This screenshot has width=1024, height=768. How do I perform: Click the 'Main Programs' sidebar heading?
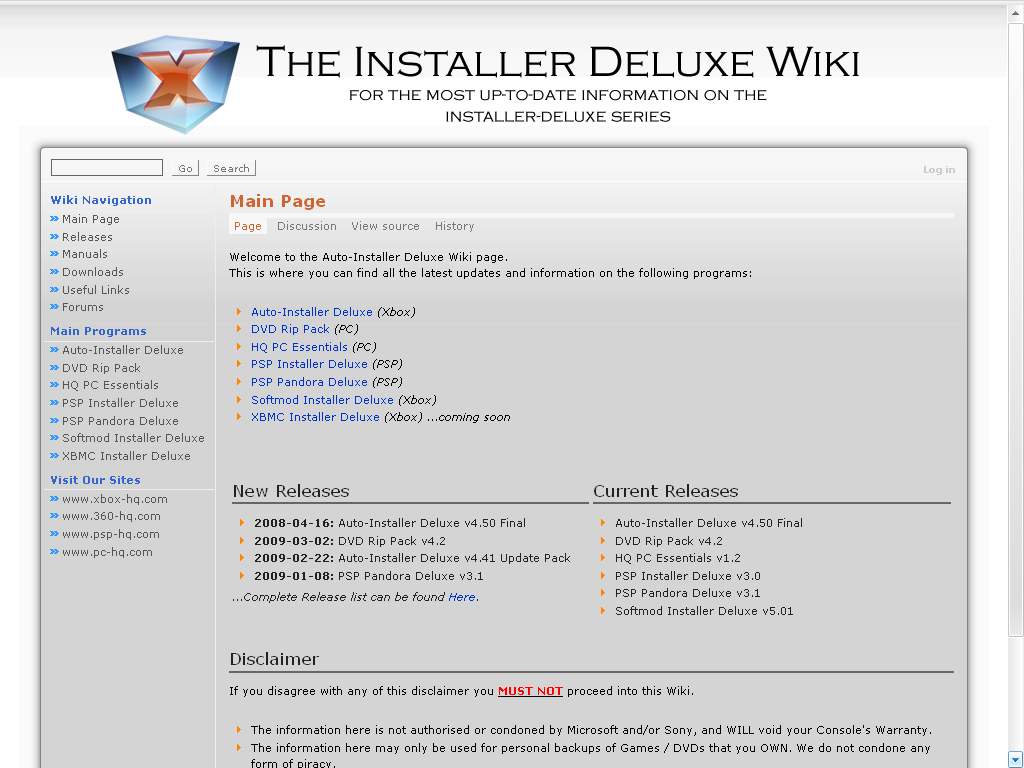point(99,331)
